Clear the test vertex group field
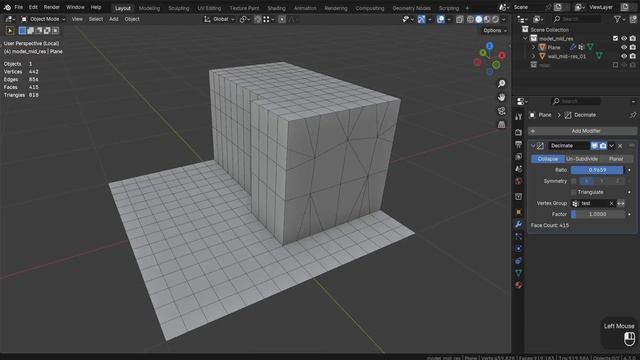This screenshot has width=640, height=360. point(611,203)
